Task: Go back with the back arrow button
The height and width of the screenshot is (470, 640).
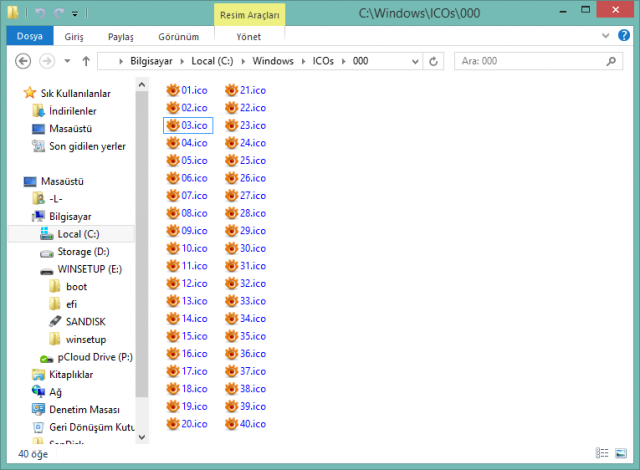Action: [23, 61]
